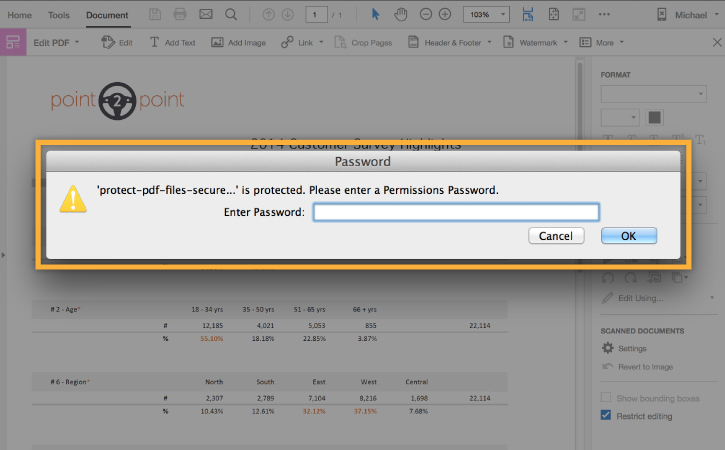Toggle Show bounding boxes checkbox
725x450 pixels.
[606, 397]
